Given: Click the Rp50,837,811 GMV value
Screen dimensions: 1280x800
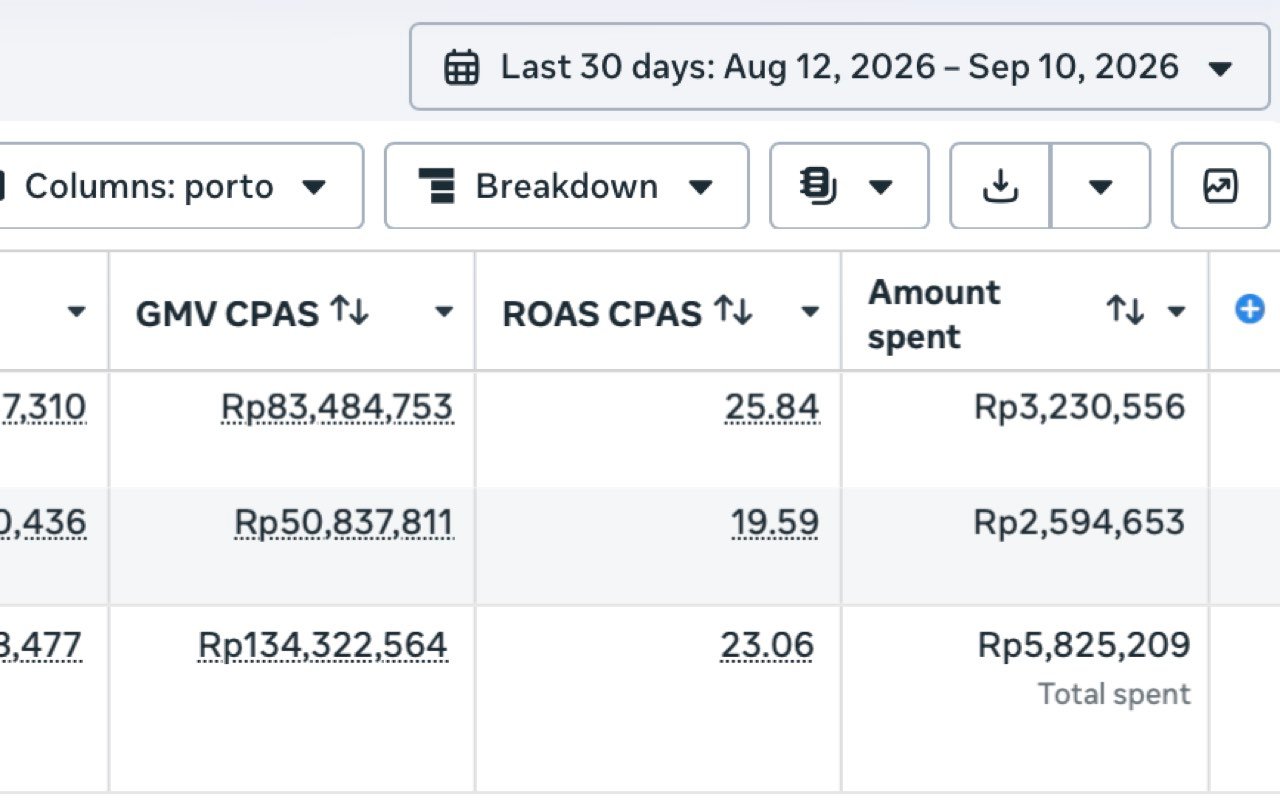Looking at the screenshot, I should [x=343, y=523].
